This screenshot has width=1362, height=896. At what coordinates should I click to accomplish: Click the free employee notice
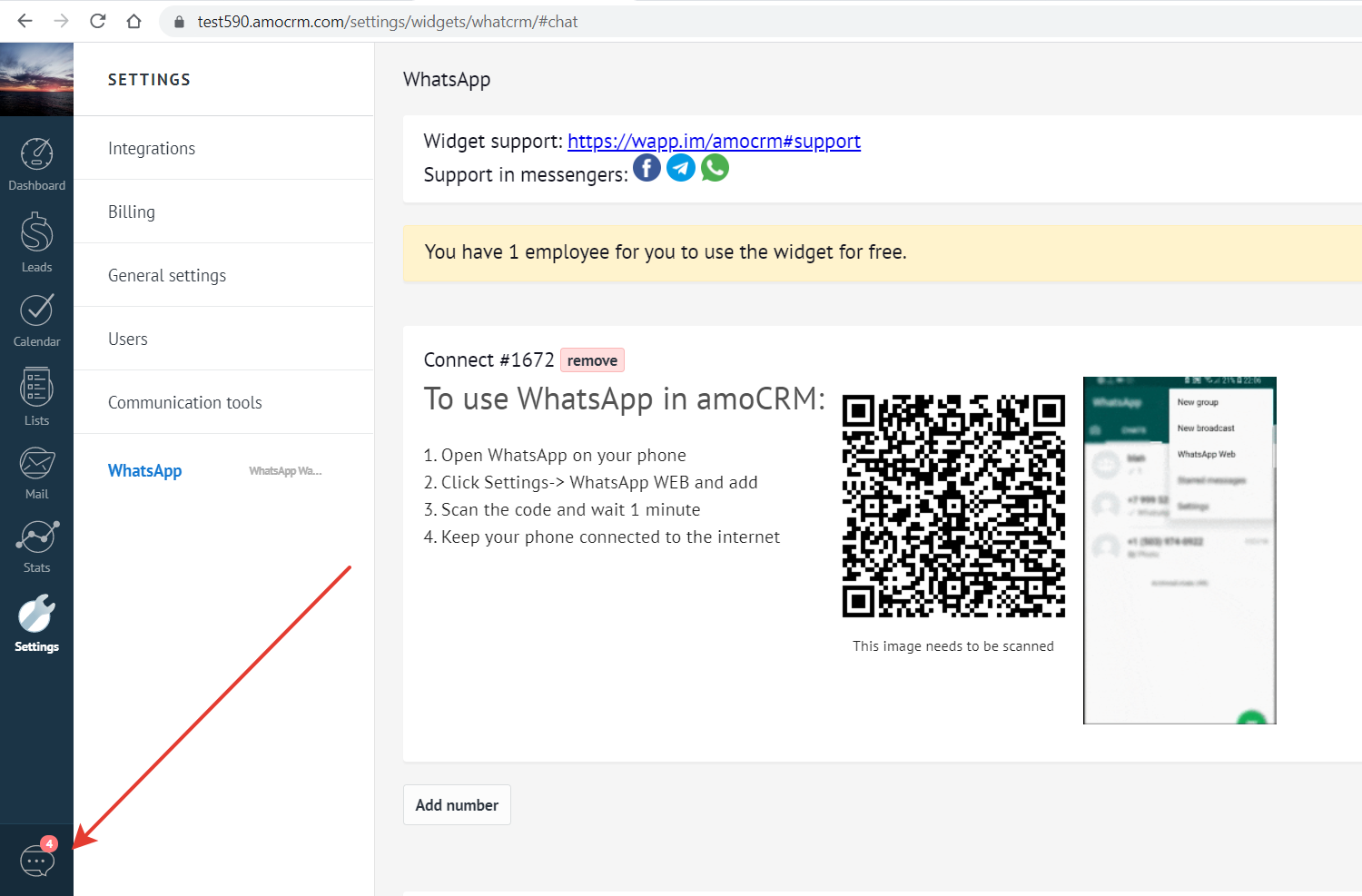[883, 252]
